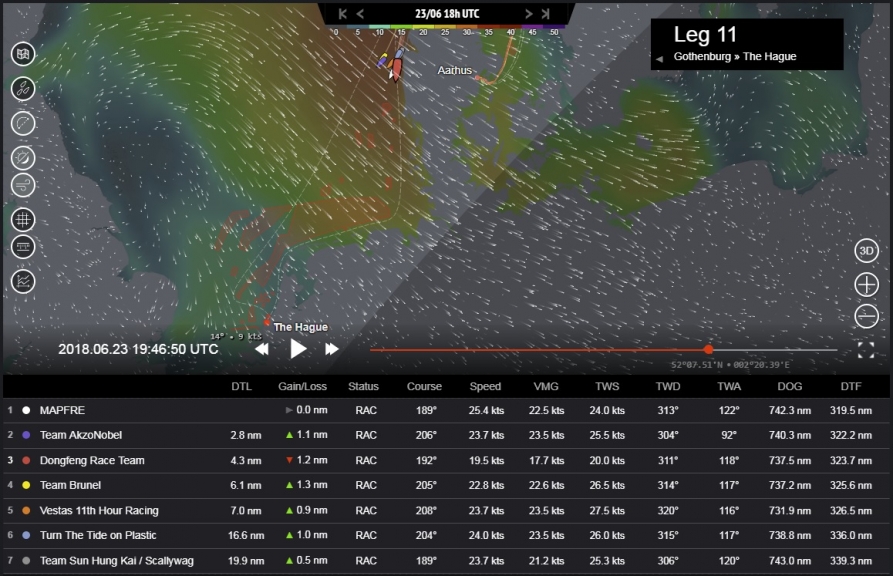
Task: Click the red boat marker on map
Action: (x=397, y=68)
